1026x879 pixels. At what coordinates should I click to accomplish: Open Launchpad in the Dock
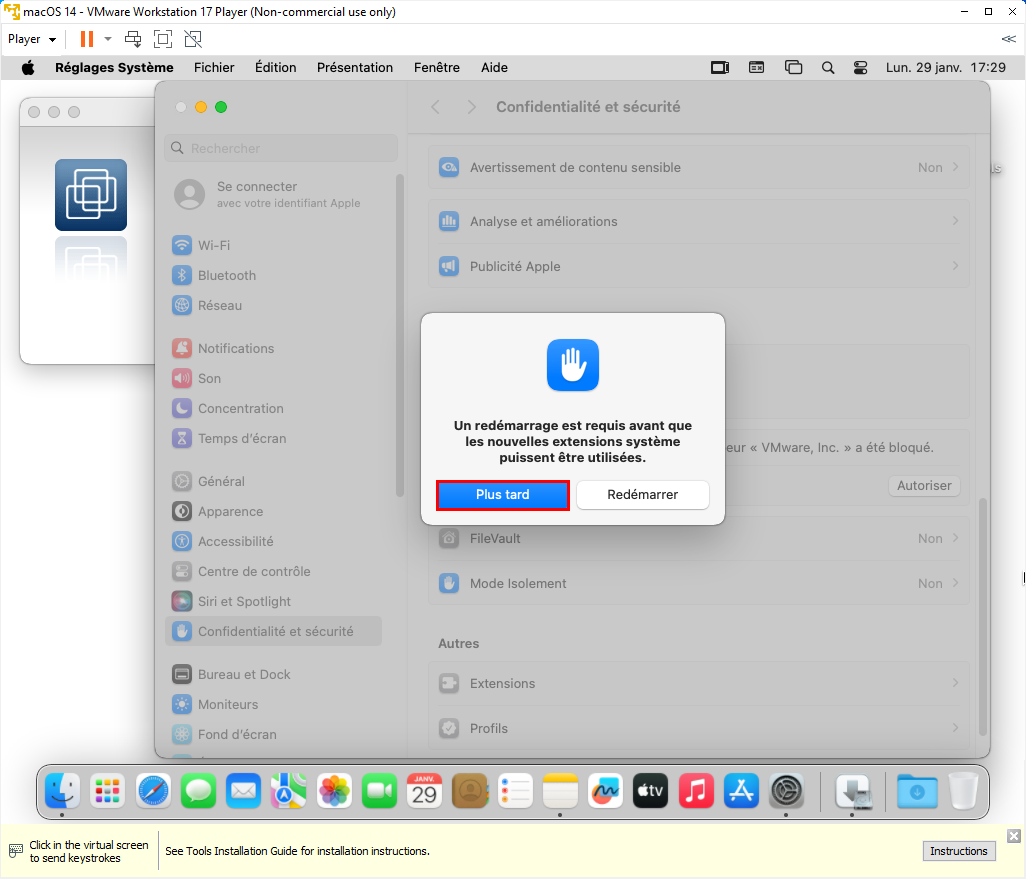click(108, 791)
